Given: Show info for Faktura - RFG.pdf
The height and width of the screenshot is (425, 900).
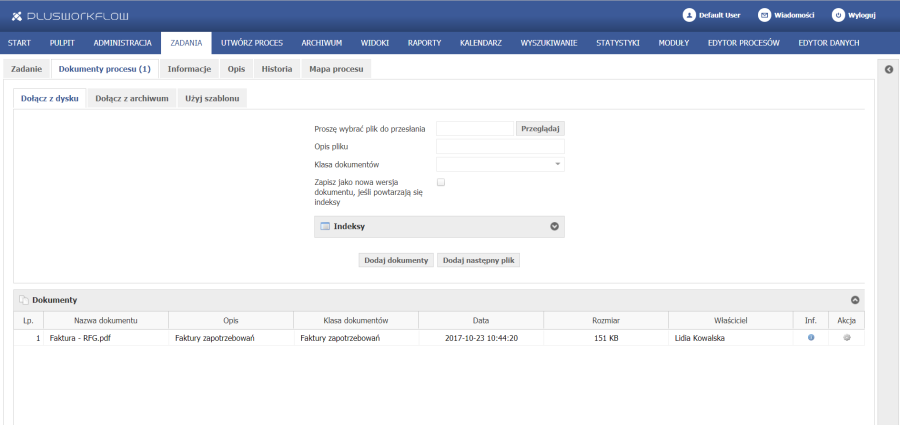Looking at the screenshot, I should point(811,338).
